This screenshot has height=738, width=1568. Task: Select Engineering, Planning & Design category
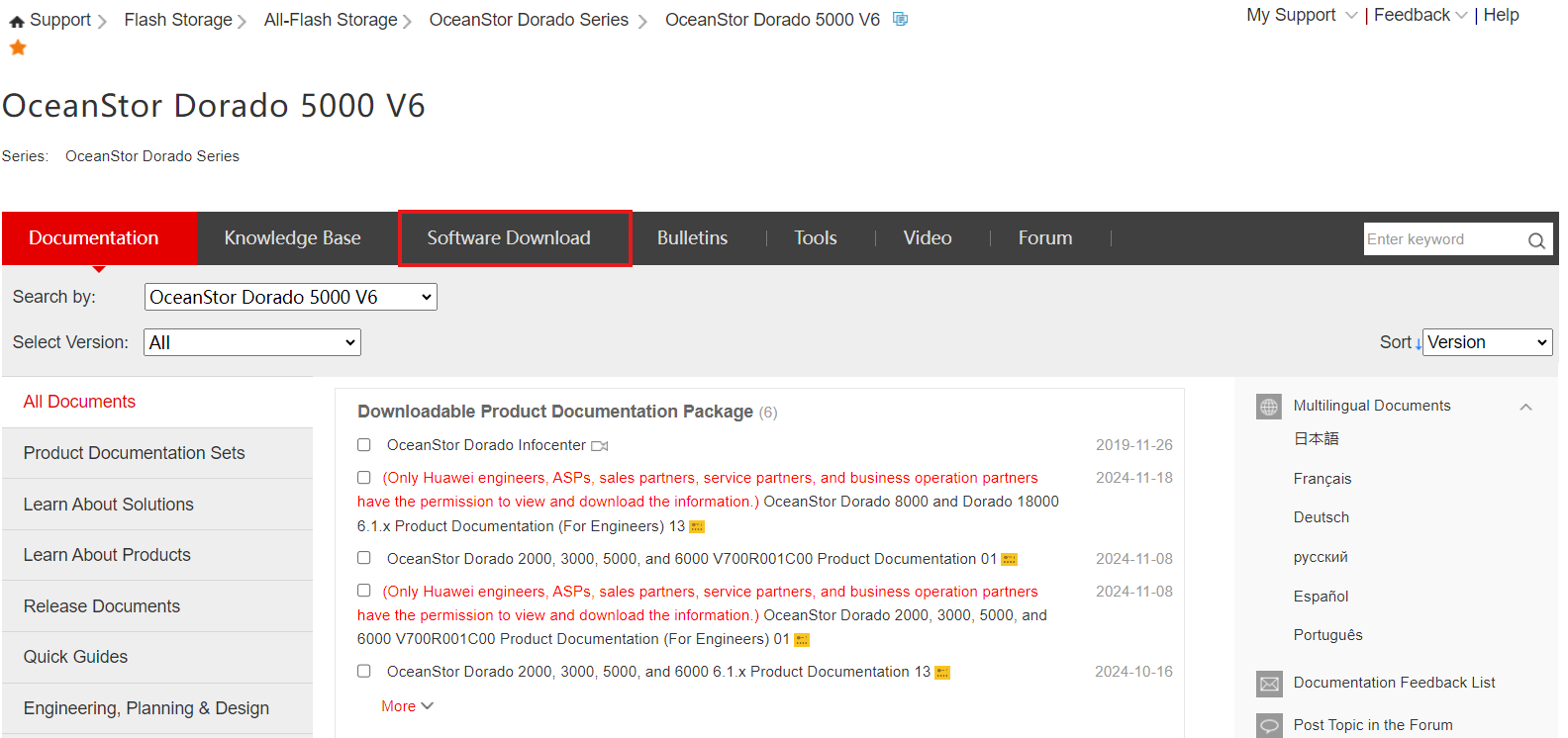tap(157, 708)
